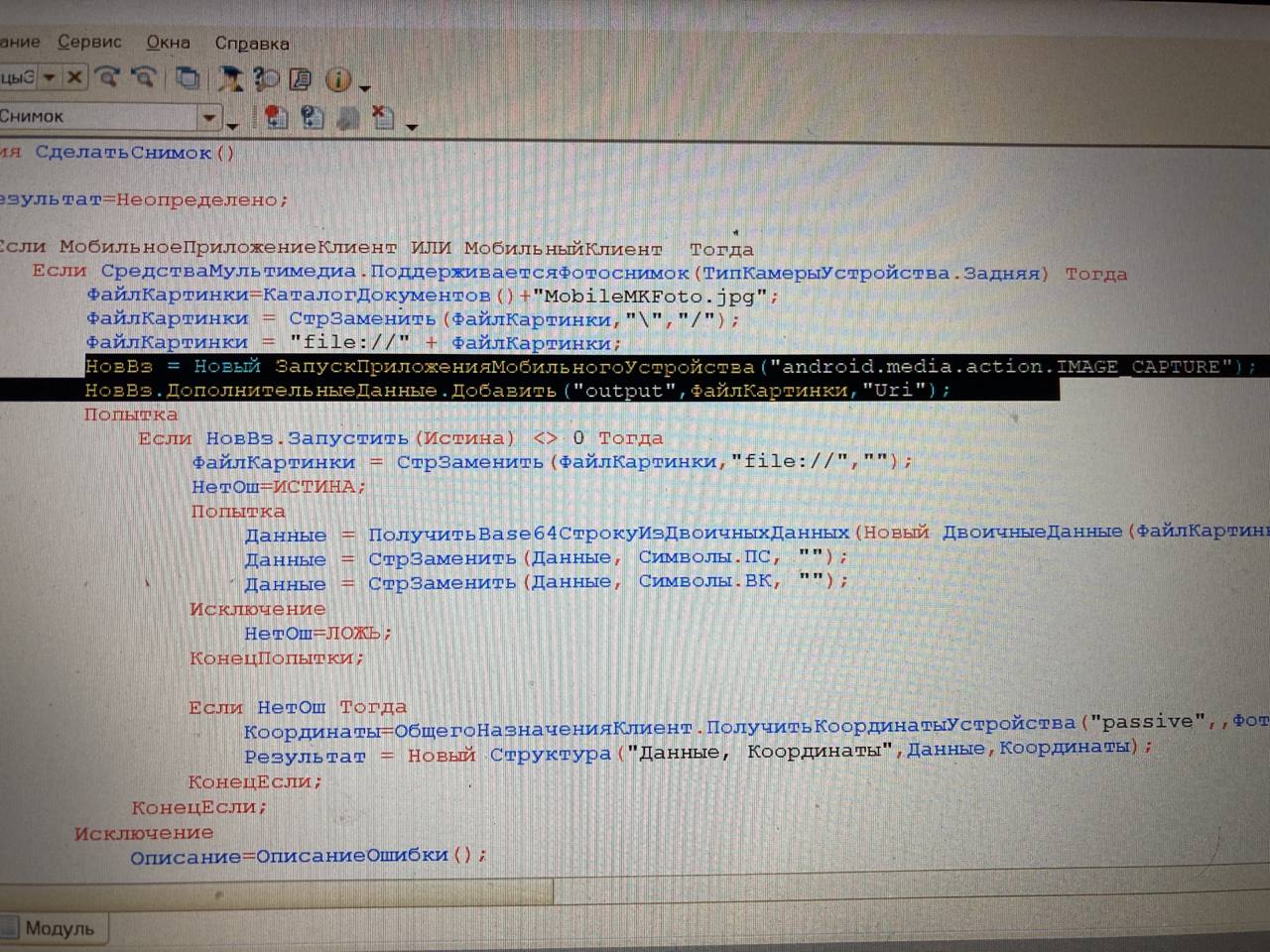Click the disabled breakpoint icon
This screenshot has height=952, width=1270.
click(x=347, y=119)
